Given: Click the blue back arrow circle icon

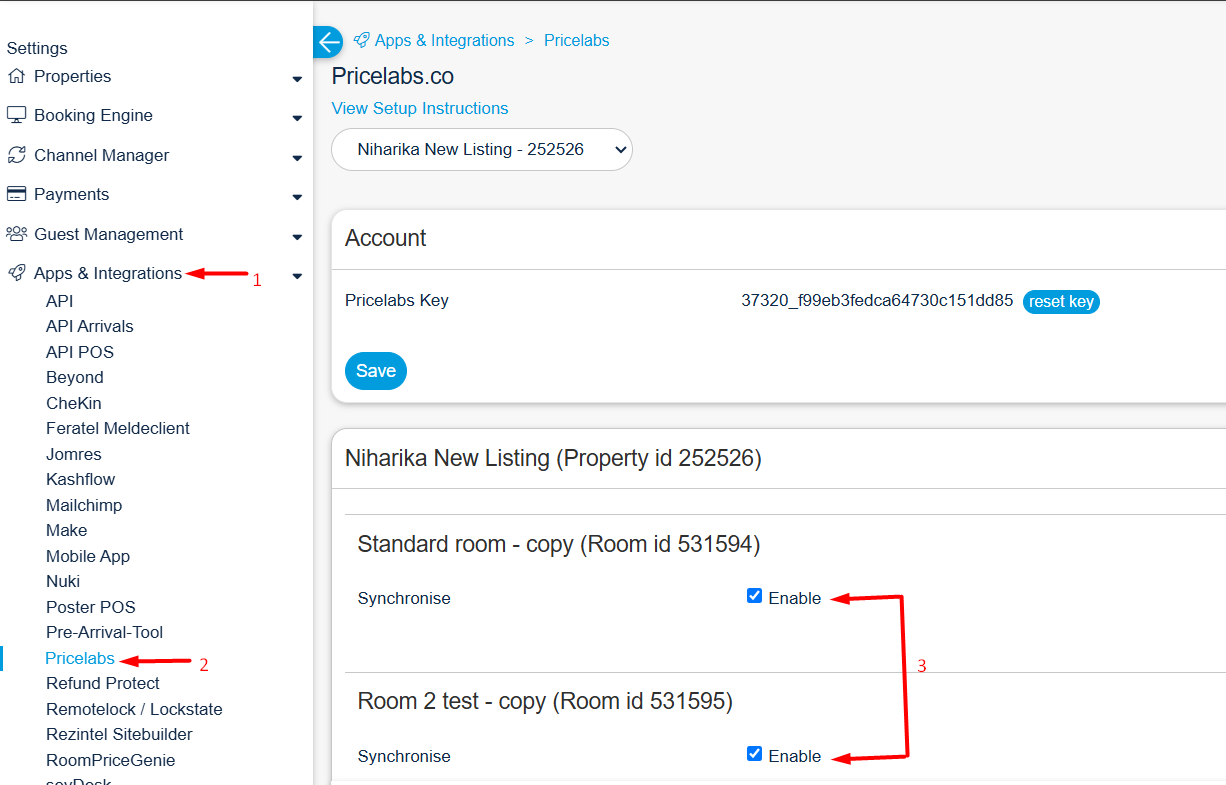Looking at the screenshot, I should pyautogui.click(x=328, y=42).
